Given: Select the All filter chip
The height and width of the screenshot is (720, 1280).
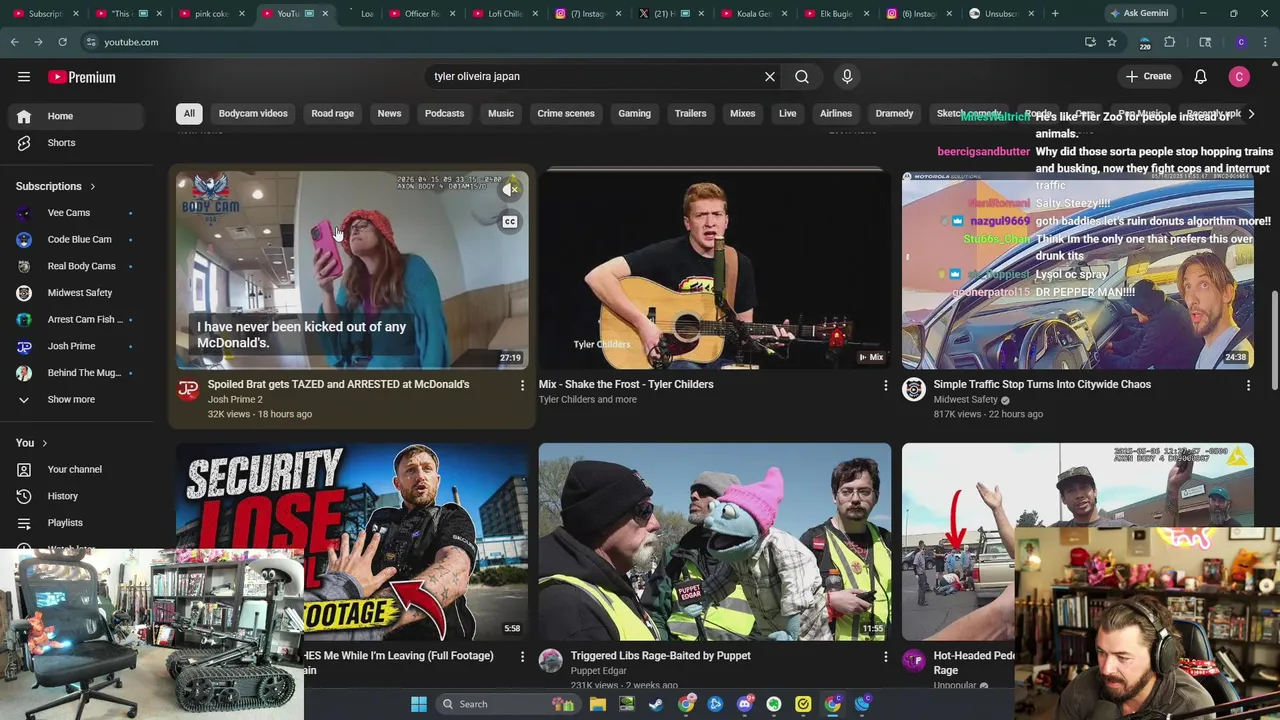Looking at the screenshot, I should (189, 113).
